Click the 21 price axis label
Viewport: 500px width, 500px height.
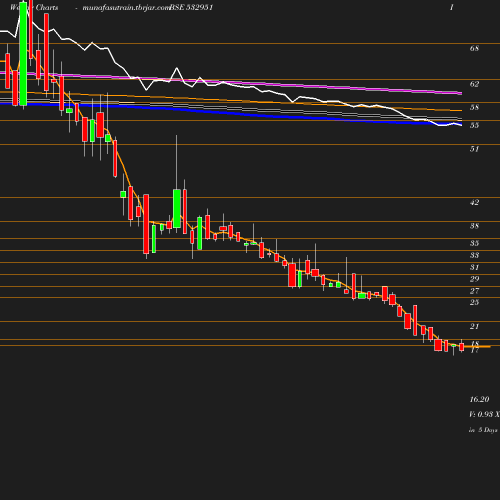(474, 327)
